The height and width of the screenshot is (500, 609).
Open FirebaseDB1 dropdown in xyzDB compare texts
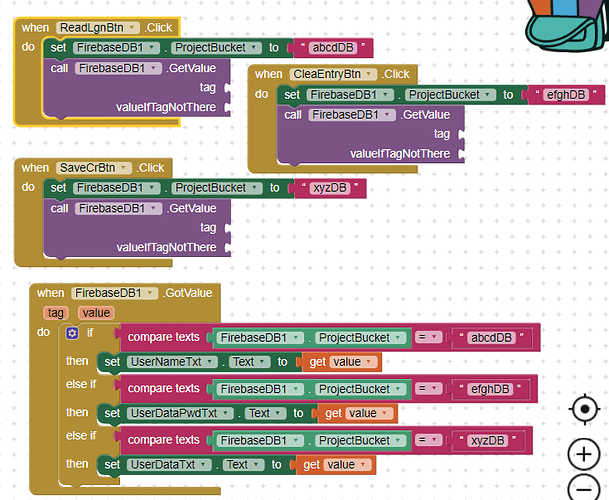[x=260, y=441]
